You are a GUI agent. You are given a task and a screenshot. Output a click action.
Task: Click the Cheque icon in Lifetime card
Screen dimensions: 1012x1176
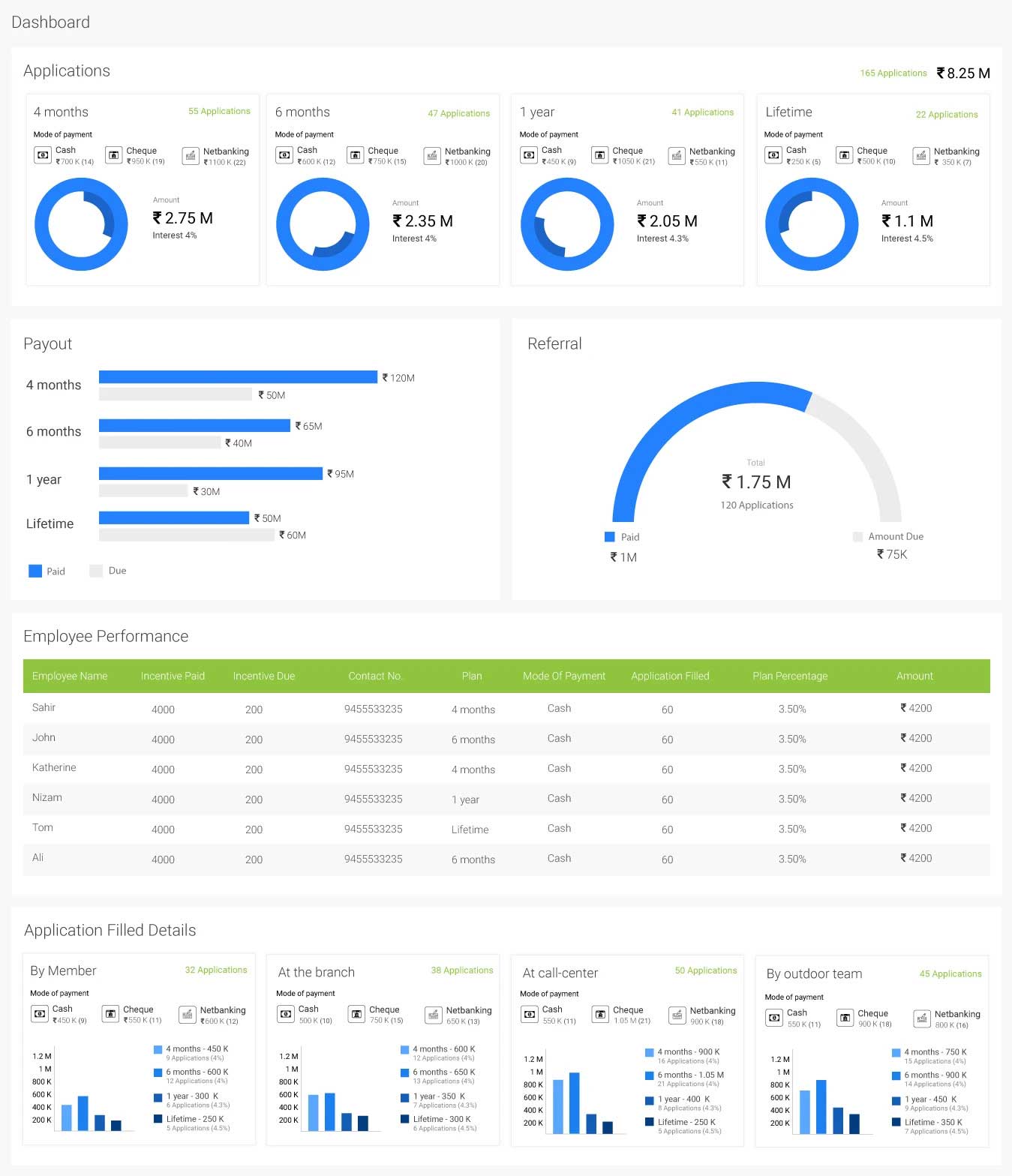coord(845,155)
